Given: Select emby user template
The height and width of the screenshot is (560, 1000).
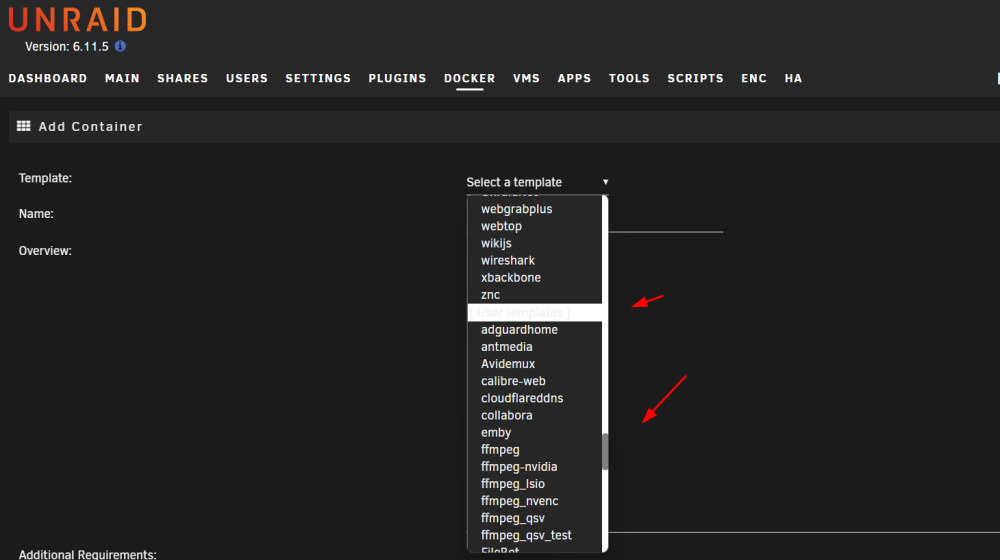Looking at the screenshot, I should pos(534,433).
